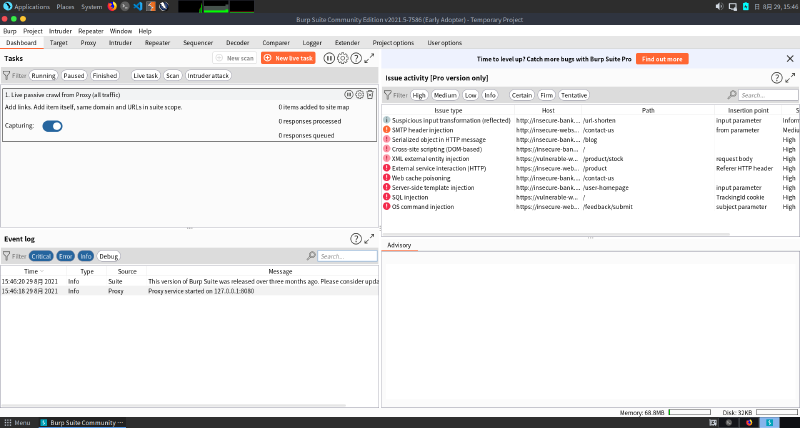800x428 pixels.
Task: Toggle the Capturing switch off
Action: (53, 126)
